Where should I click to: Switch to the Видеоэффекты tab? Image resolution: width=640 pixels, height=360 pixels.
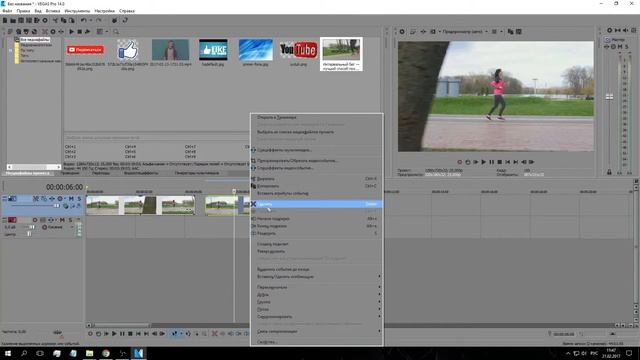click(140, 173)
